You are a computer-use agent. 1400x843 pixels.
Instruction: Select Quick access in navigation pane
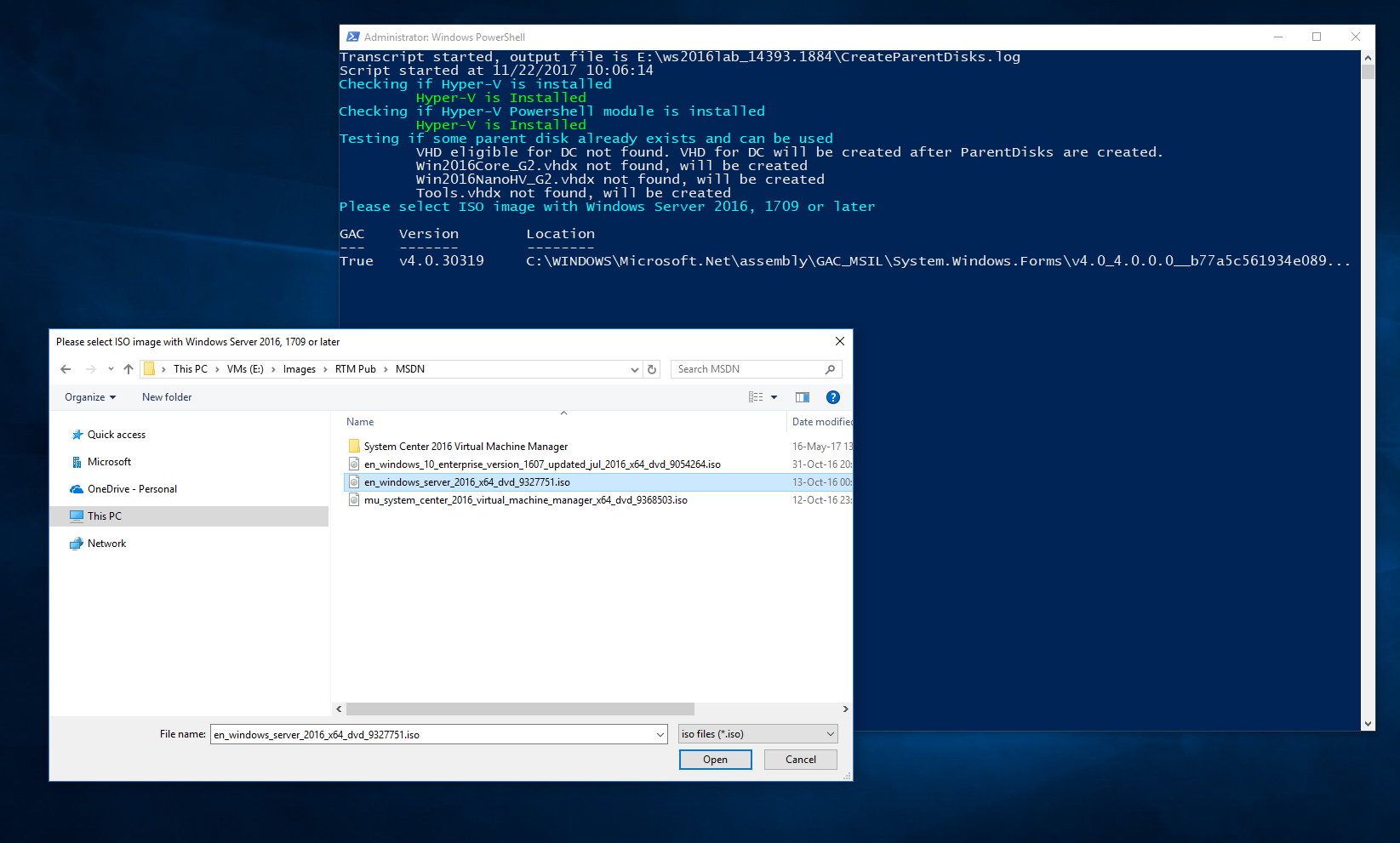pos(117,435)
